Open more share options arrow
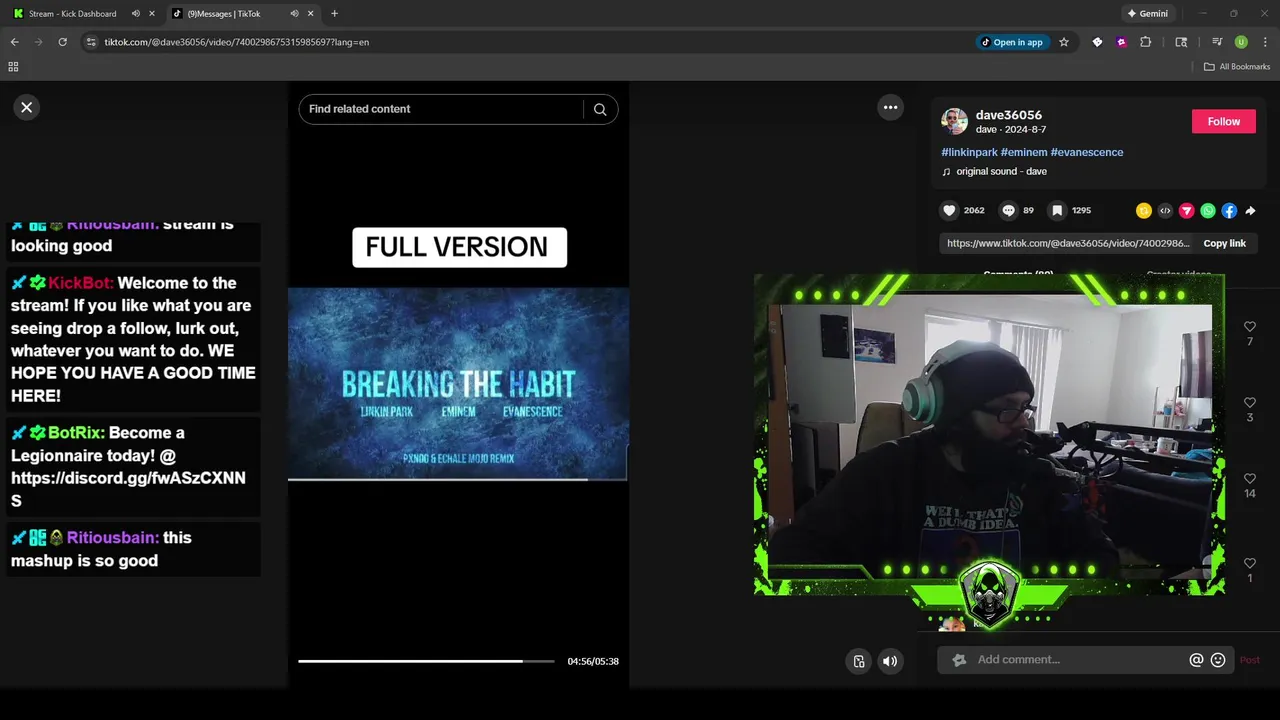This screenshot has width=1280, height=720. pos(1250,210)
